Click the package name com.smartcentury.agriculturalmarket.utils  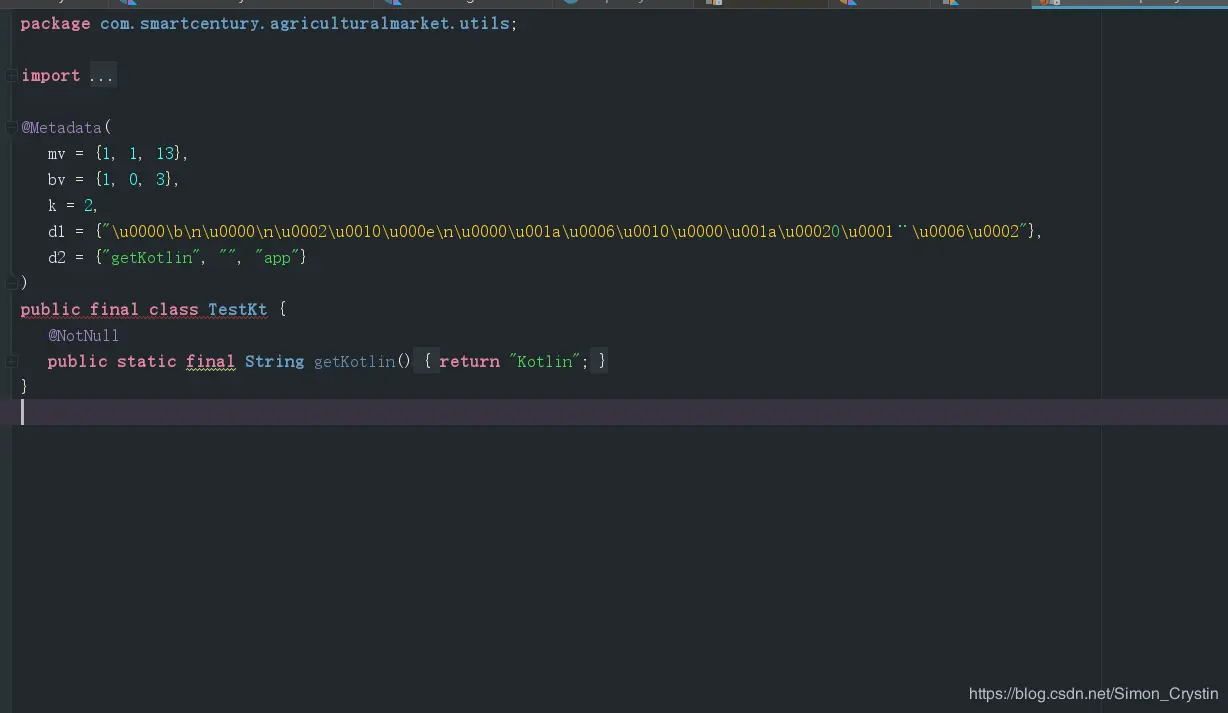pyautogui.click(x=305, y=23)
